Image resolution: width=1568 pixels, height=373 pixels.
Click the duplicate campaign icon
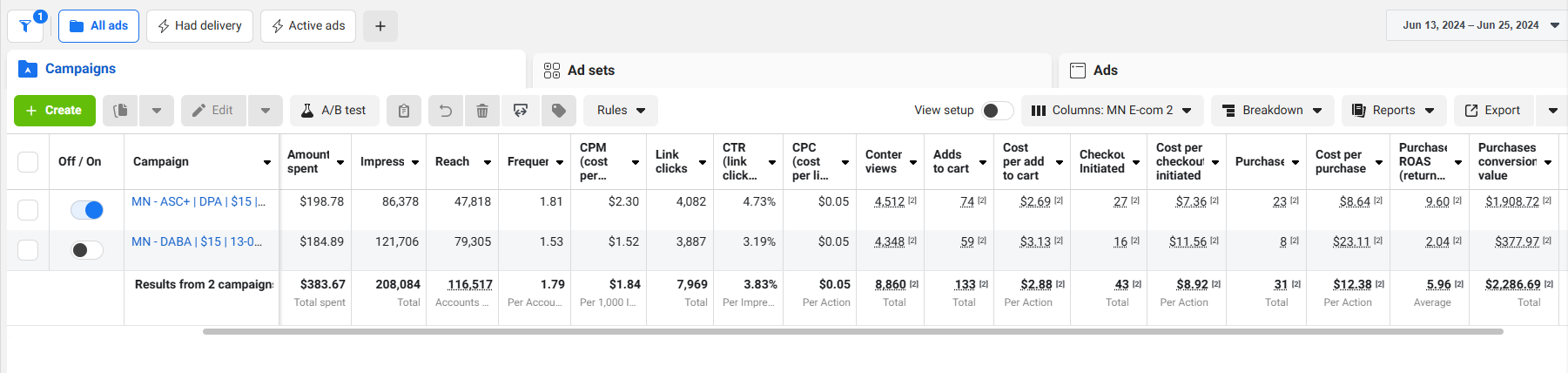121,111
